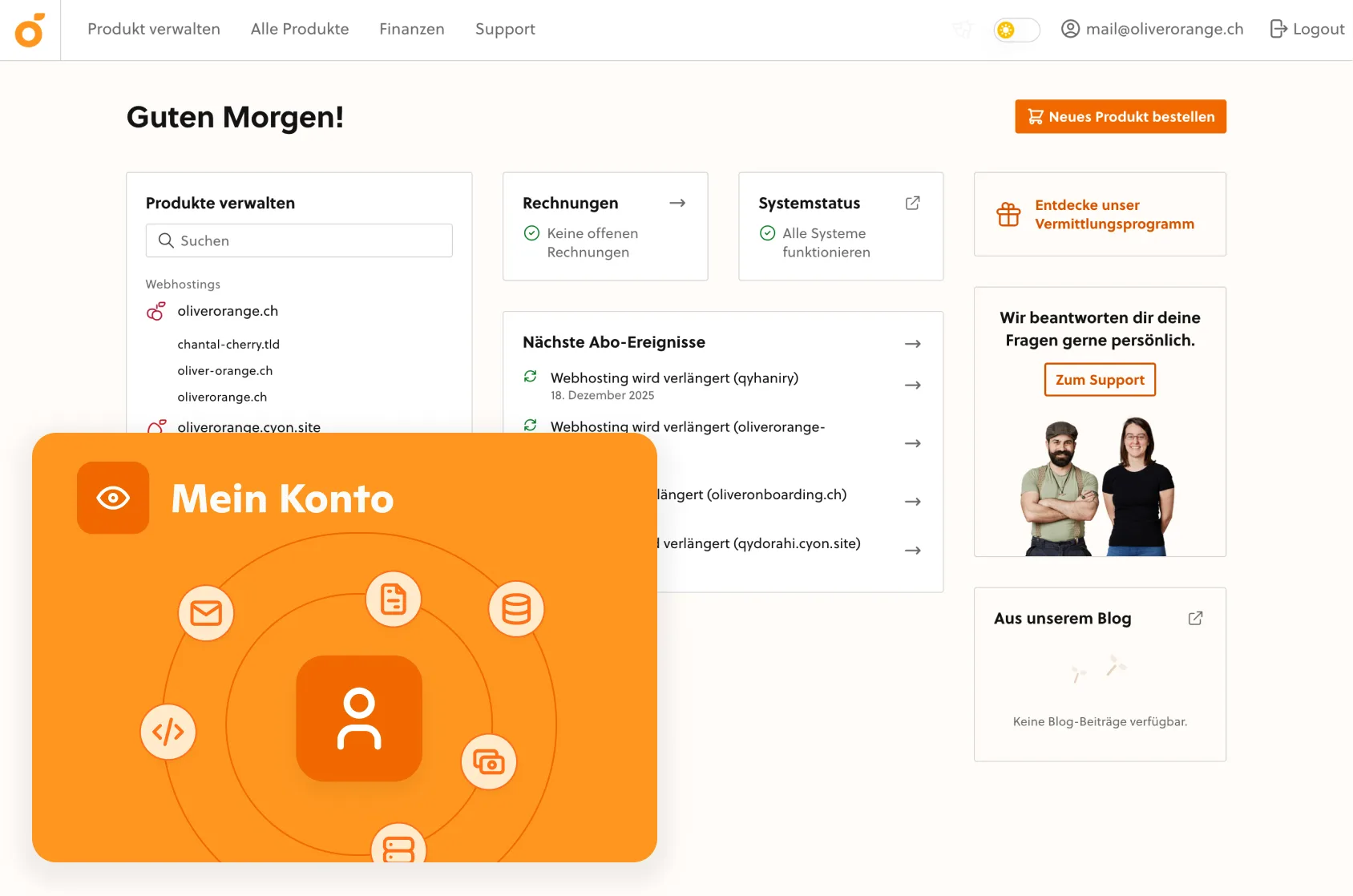Open the qyhaniry renewal event arrow
Screen dimensions: 1353x896
pos(912,385)
